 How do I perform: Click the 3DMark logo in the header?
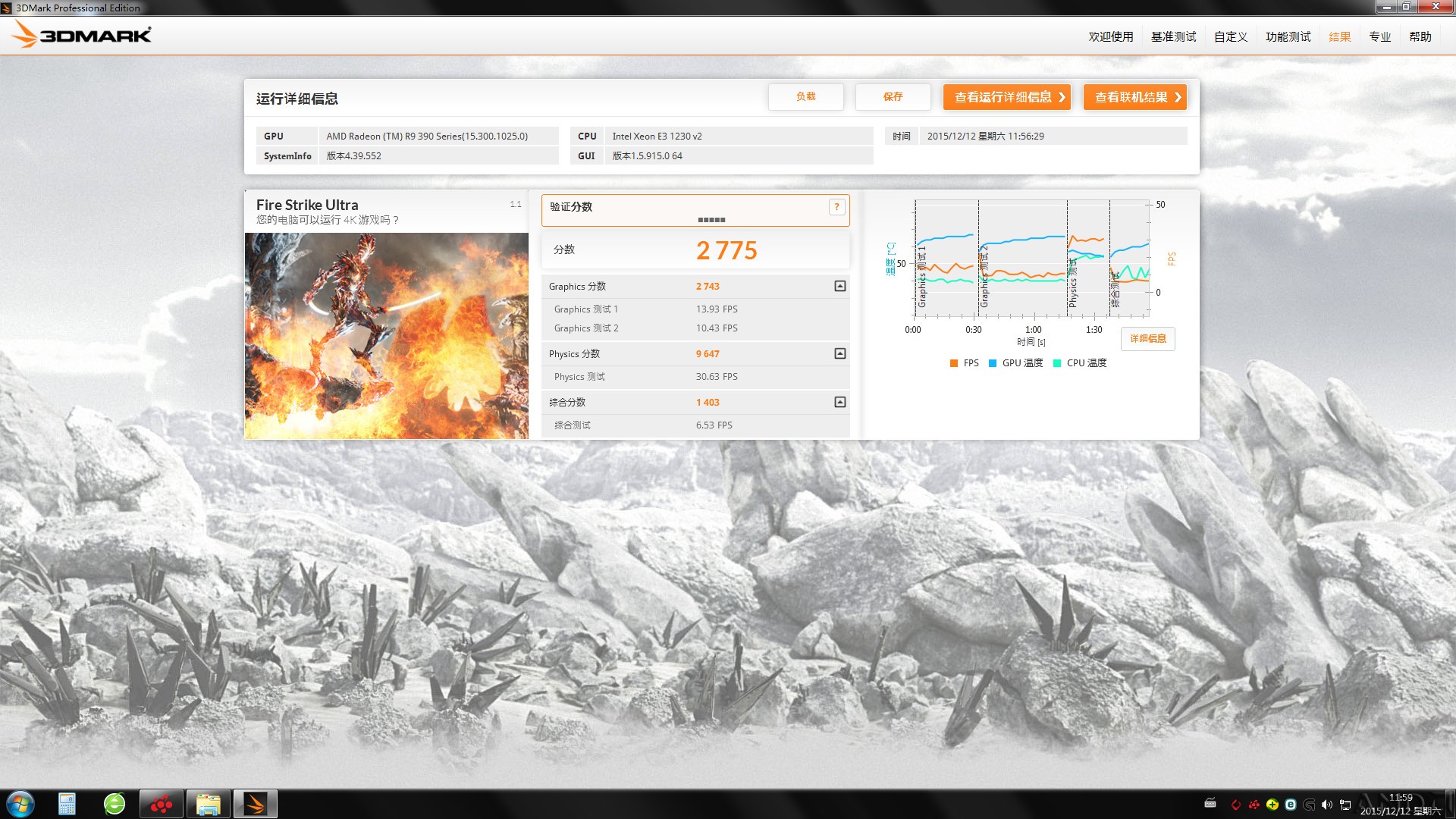(82, 35)
